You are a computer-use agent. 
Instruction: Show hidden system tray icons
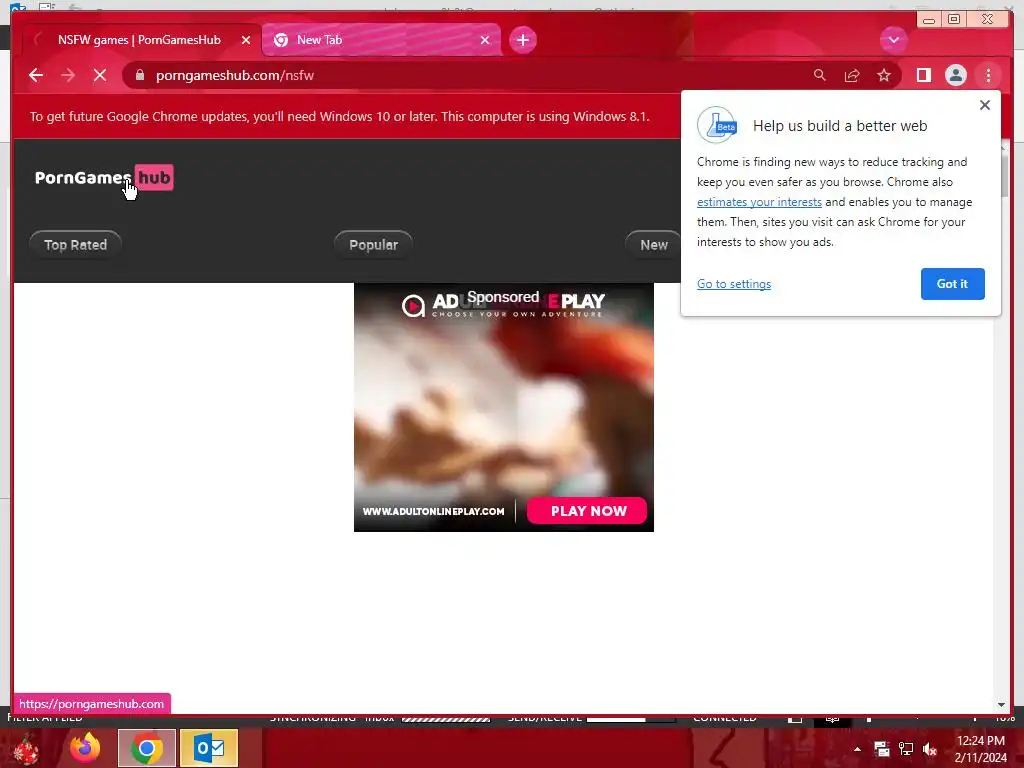[857, 749]
